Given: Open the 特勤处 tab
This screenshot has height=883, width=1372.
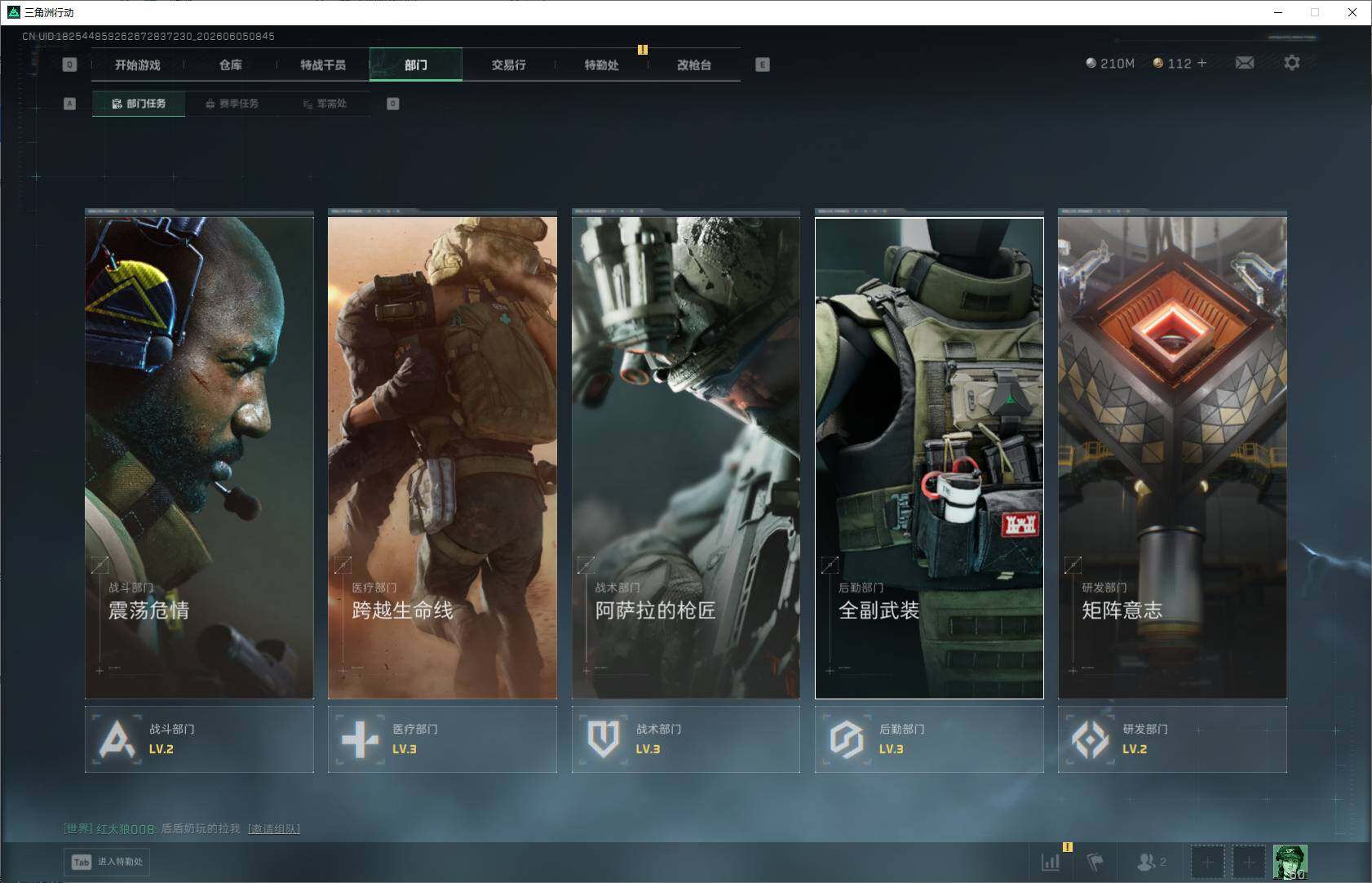Looking at the screenshot, I should (601, 64).
